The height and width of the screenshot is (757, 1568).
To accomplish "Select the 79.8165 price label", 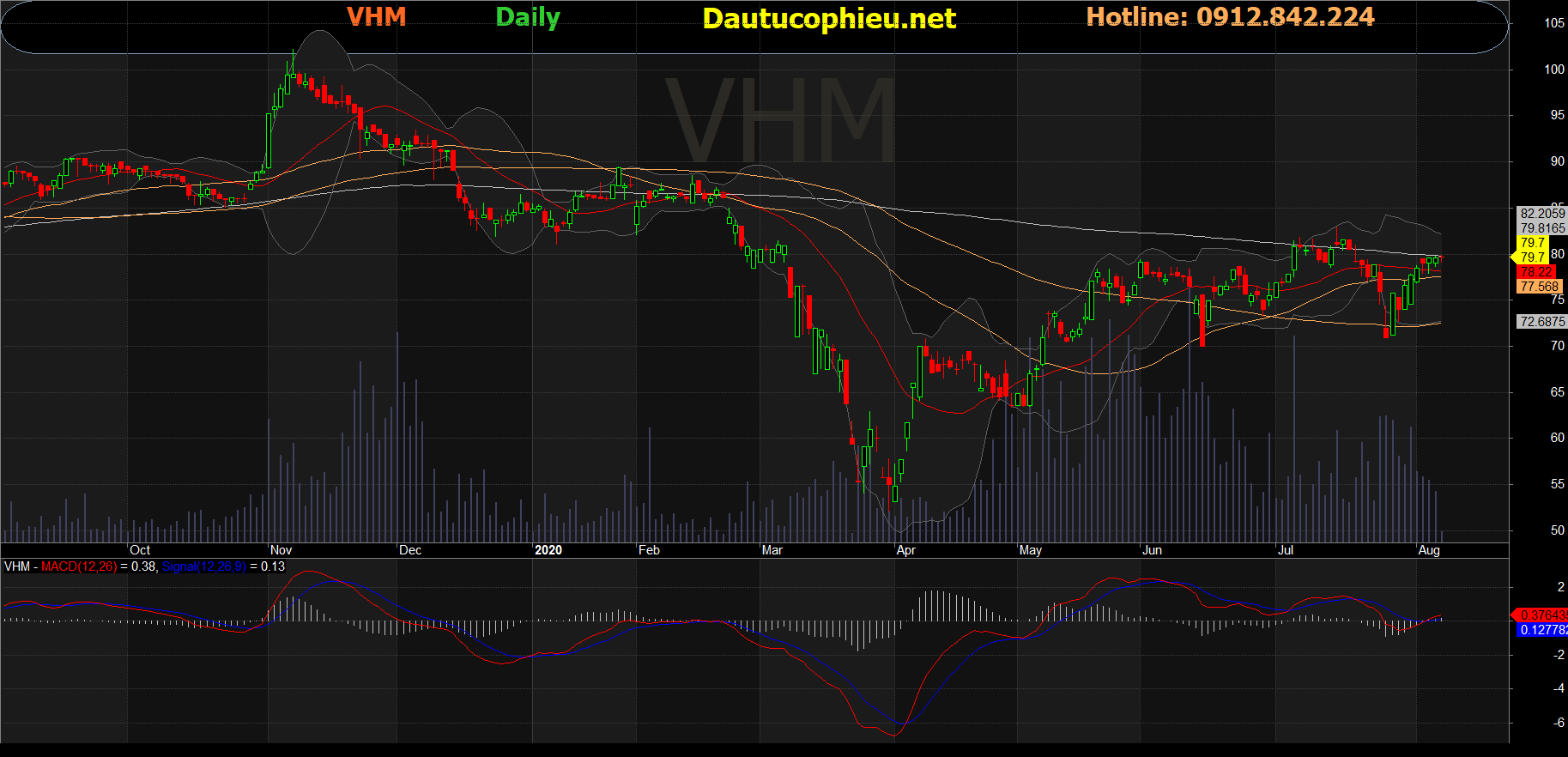I will [x=1542, y=228].
